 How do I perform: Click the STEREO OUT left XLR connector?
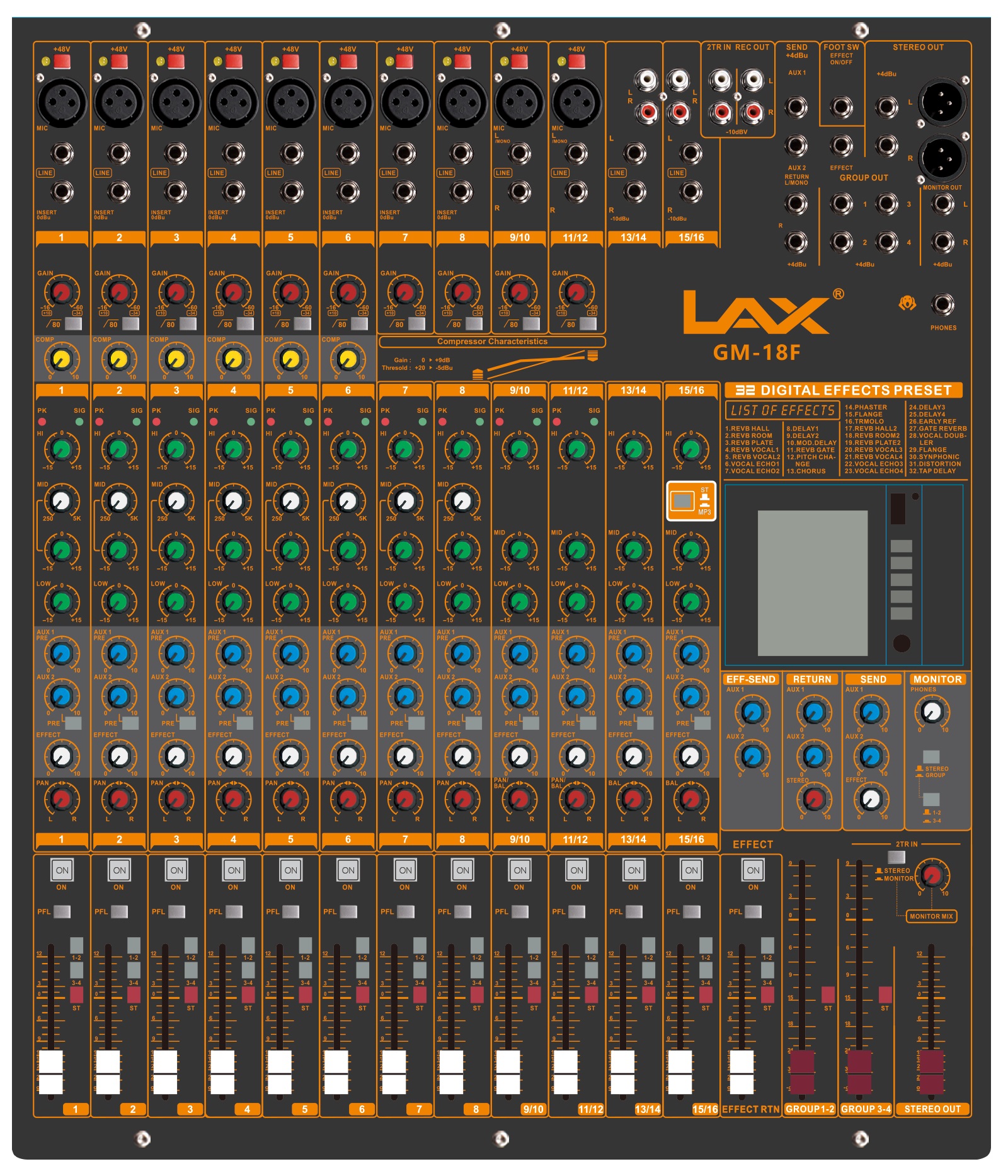point(941,101)
